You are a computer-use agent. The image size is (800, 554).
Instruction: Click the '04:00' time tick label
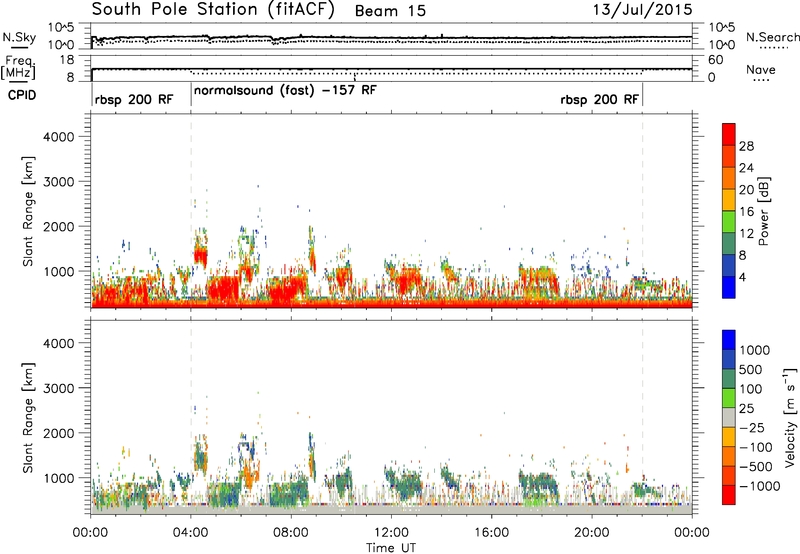(x=191, y=533)
